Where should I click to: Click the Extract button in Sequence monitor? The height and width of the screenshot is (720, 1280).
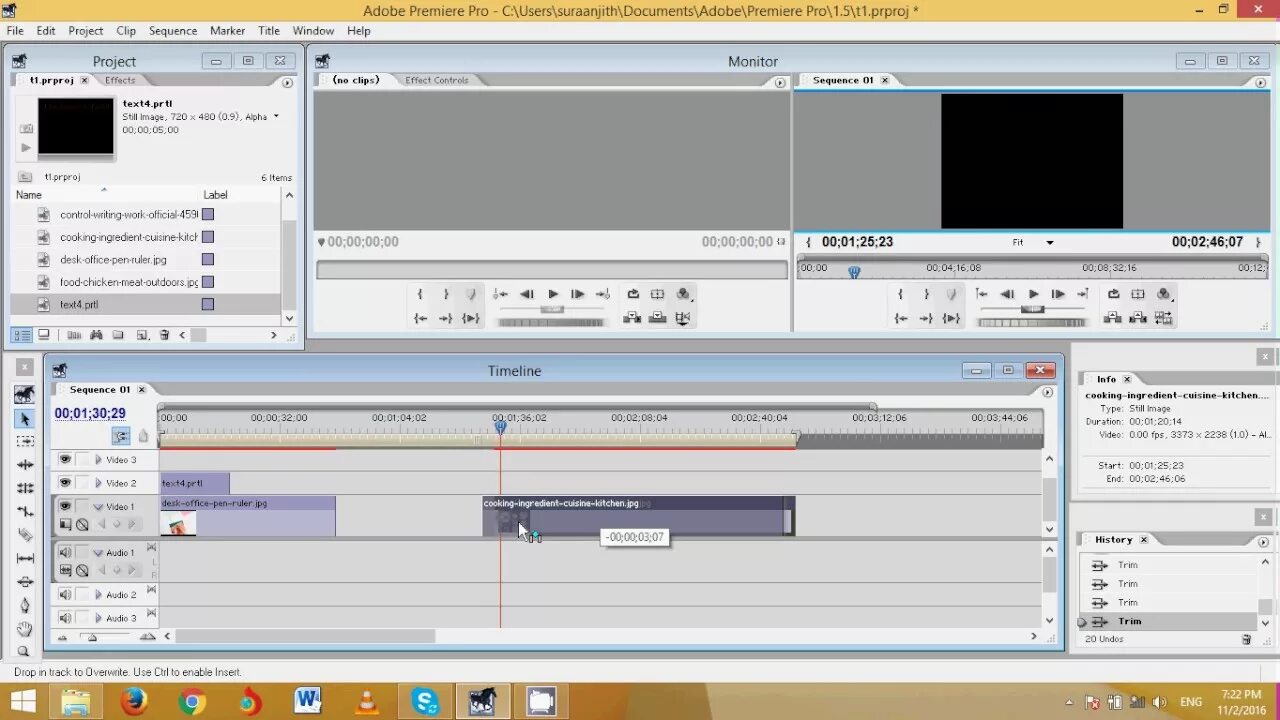pos(1138,318)
